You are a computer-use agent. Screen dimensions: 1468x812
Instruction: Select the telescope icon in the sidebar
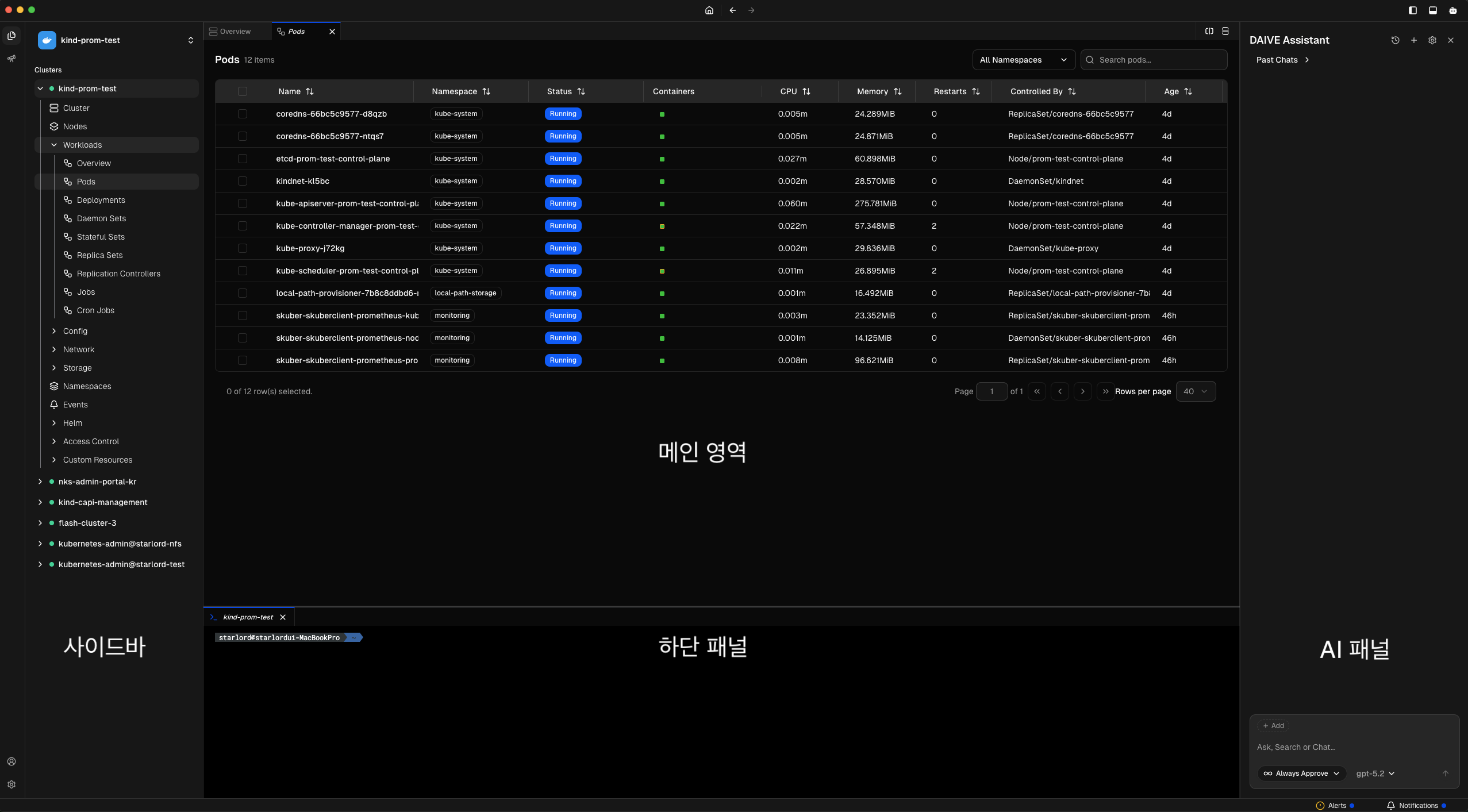click(x=11, y=58)
